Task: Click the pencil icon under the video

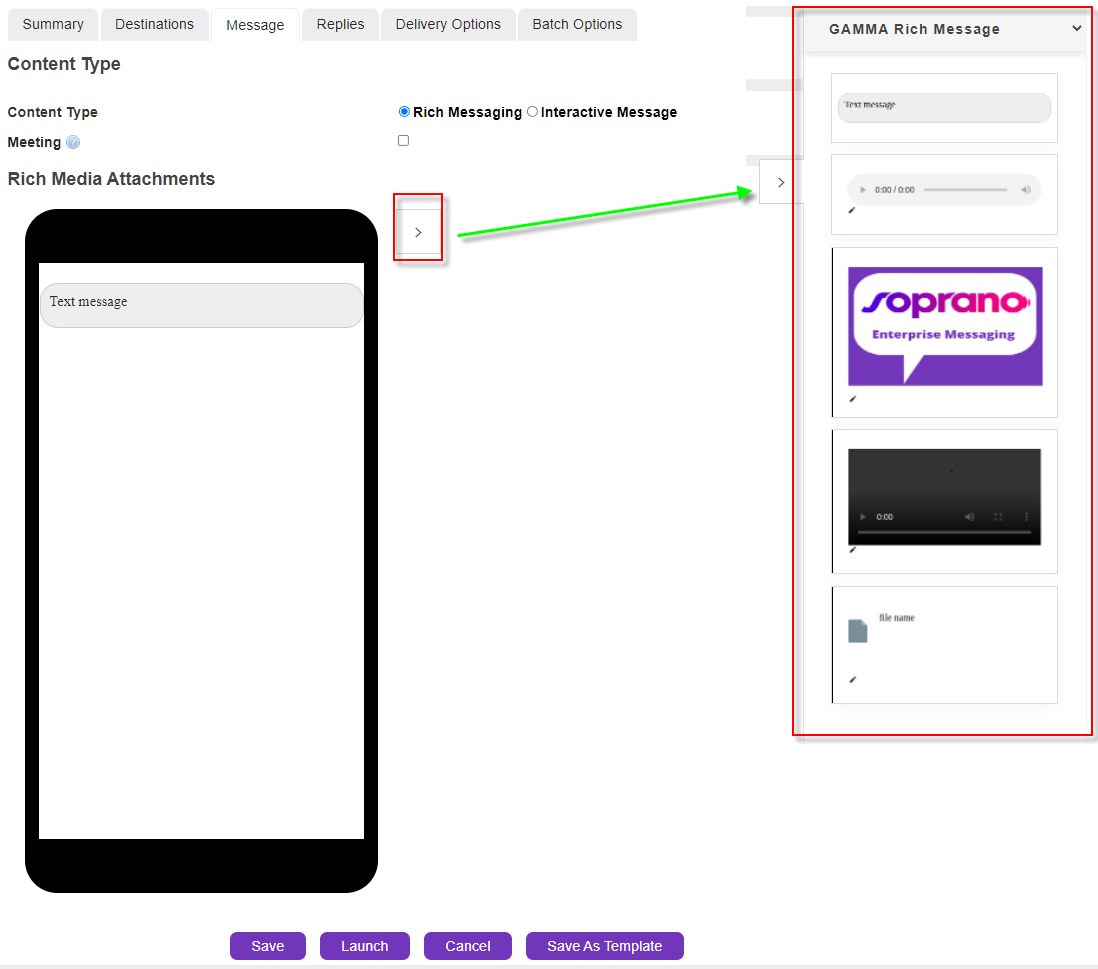Action: point(853,549)
